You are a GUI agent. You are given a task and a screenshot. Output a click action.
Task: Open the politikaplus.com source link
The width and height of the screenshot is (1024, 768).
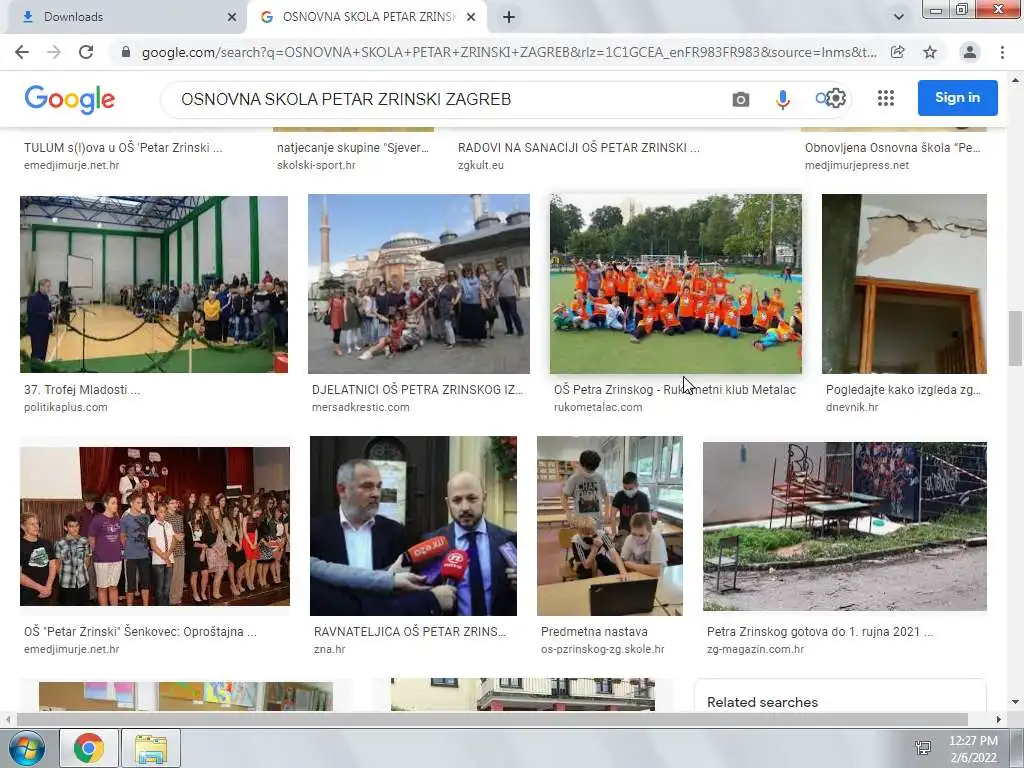pyautogui.click(x=66, y=407)
